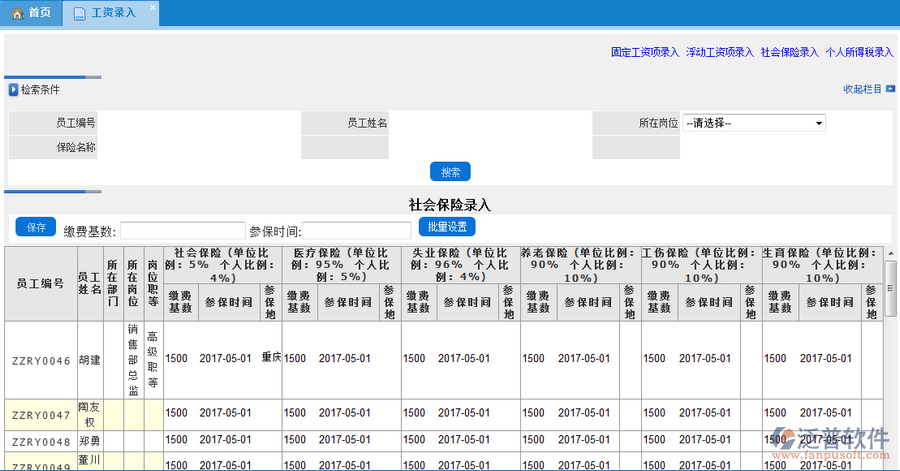
Task: Click the 员工姓名 search field
Action: 490,123
